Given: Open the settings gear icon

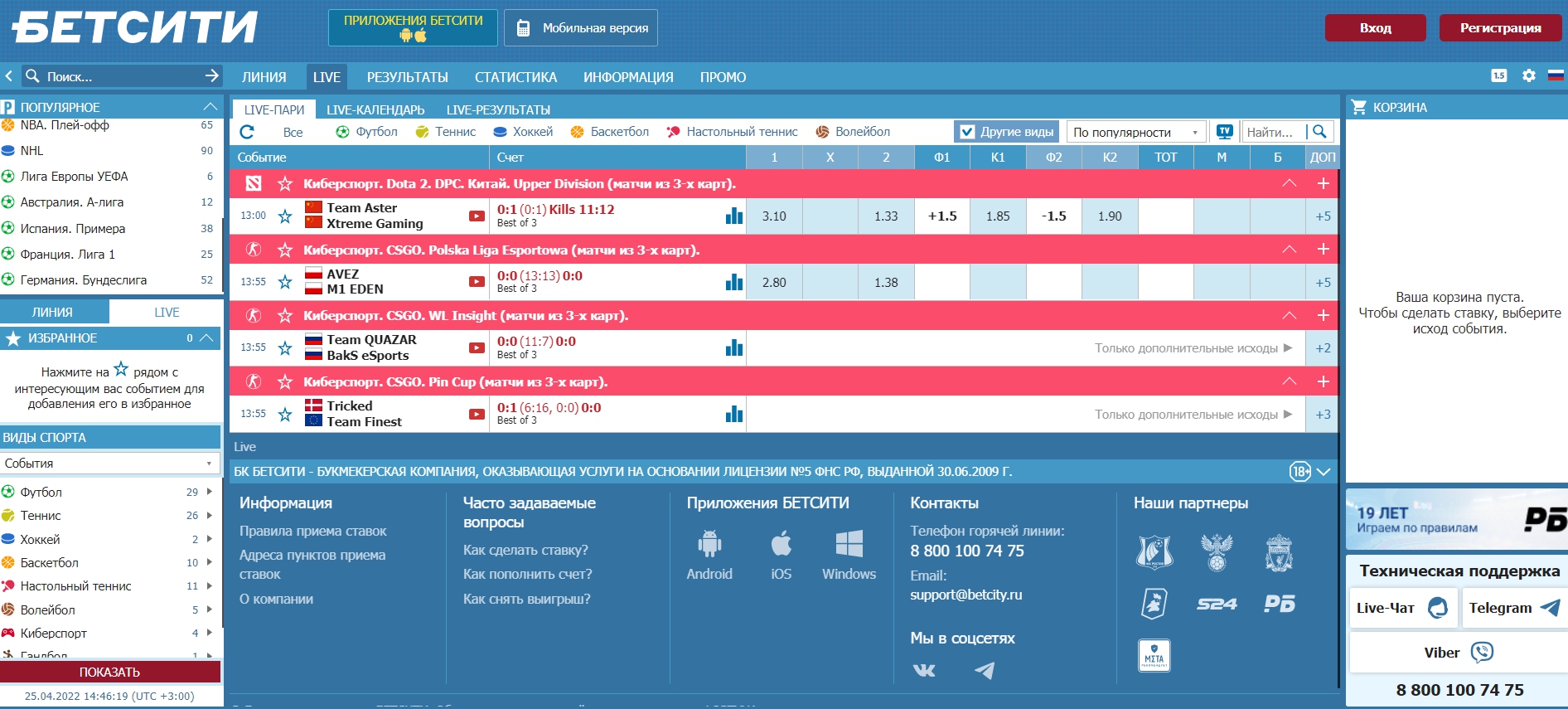Looking at the screenshot, I should [x=1529, y=76].
